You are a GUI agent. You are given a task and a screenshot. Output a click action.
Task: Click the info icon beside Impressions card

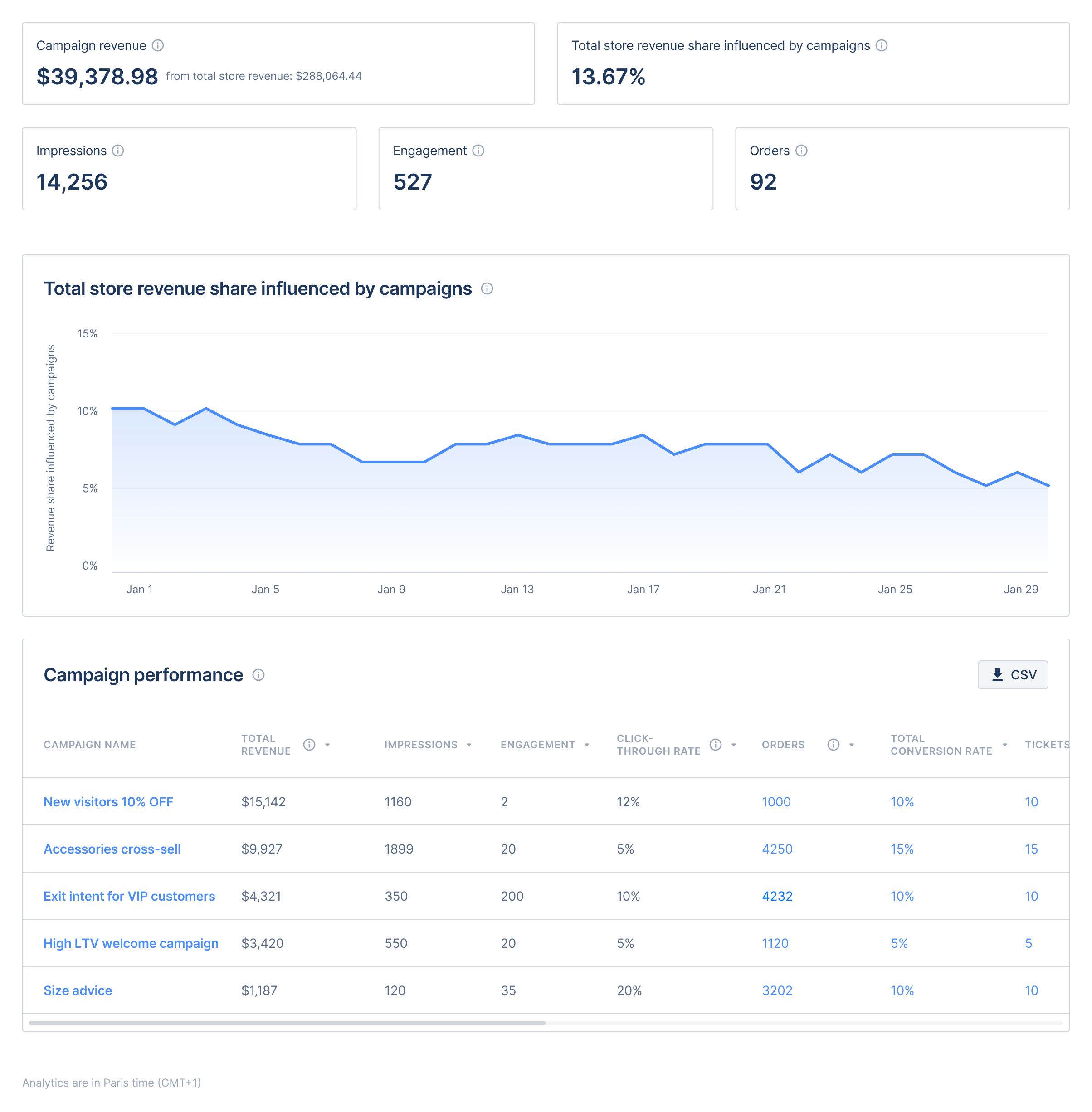(118, 151)
